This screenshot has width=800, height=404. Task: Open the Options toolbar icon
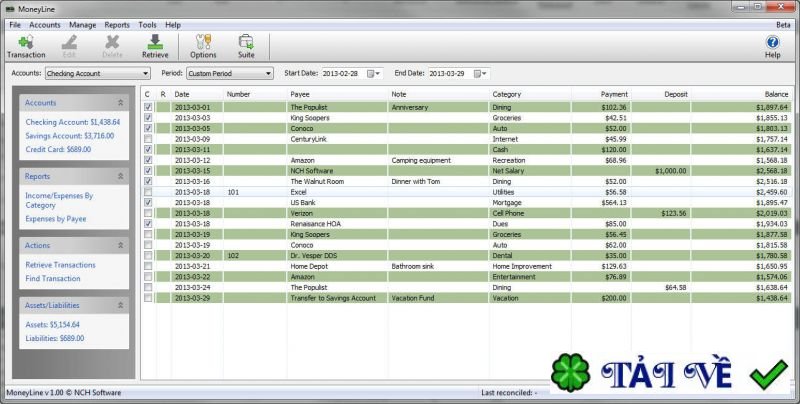tap(203, 47)
